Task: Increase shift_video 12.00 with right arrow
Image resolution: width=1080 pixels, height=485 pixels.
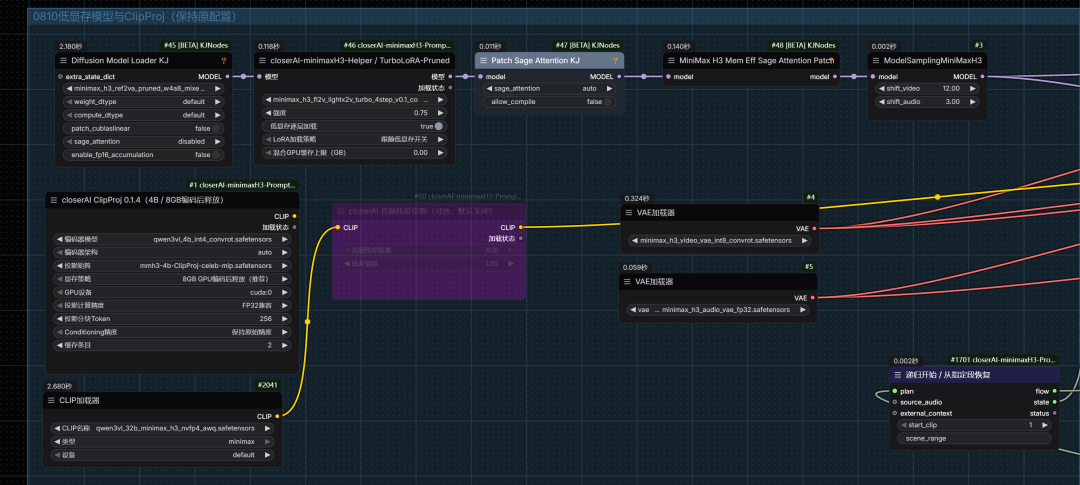Action: [974, 89]
